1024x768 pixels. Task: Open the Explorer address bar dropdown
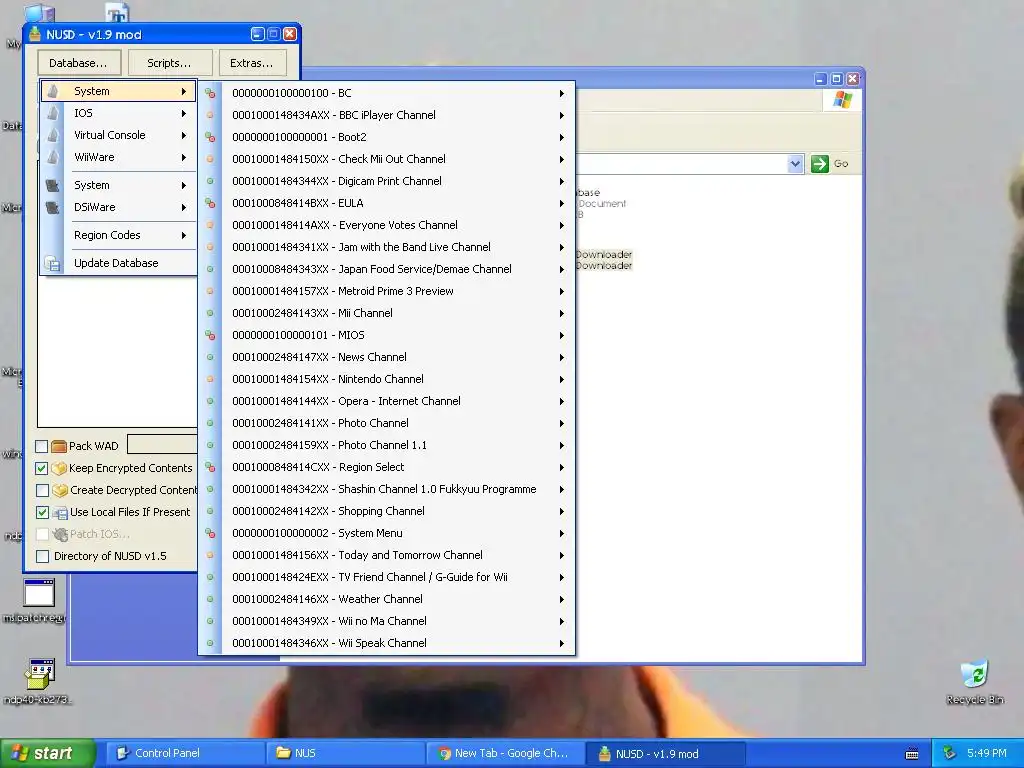click(795, 164)
